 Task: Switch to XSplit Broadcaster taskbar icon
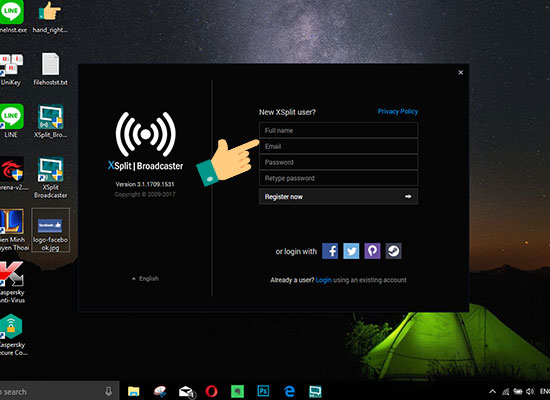tap(315, 391)
